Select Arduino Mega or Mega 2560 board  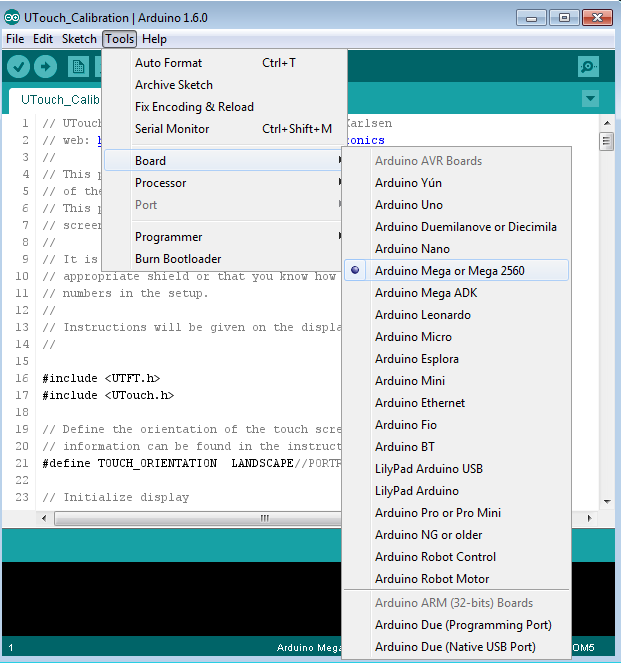pos(457,271)
